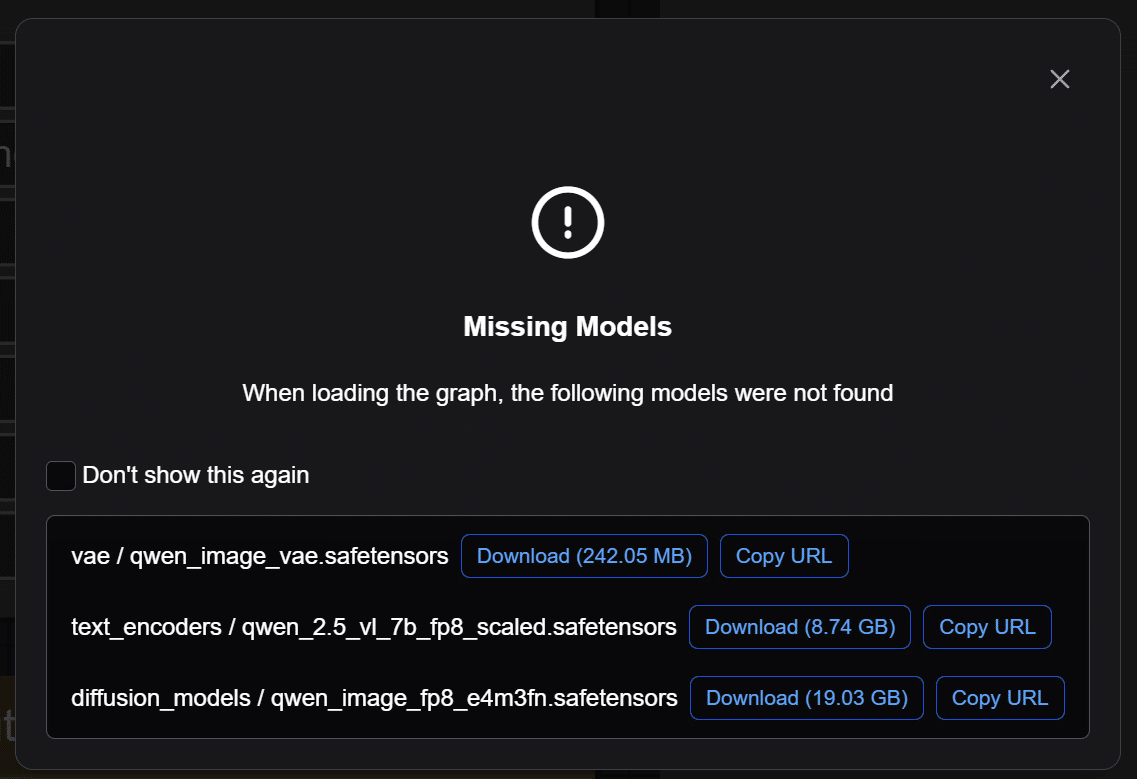Copy URL for the qwen_image_fp8_e4m3fn model
Viewport: 1137px width, 779px height.
[1000, 698]
